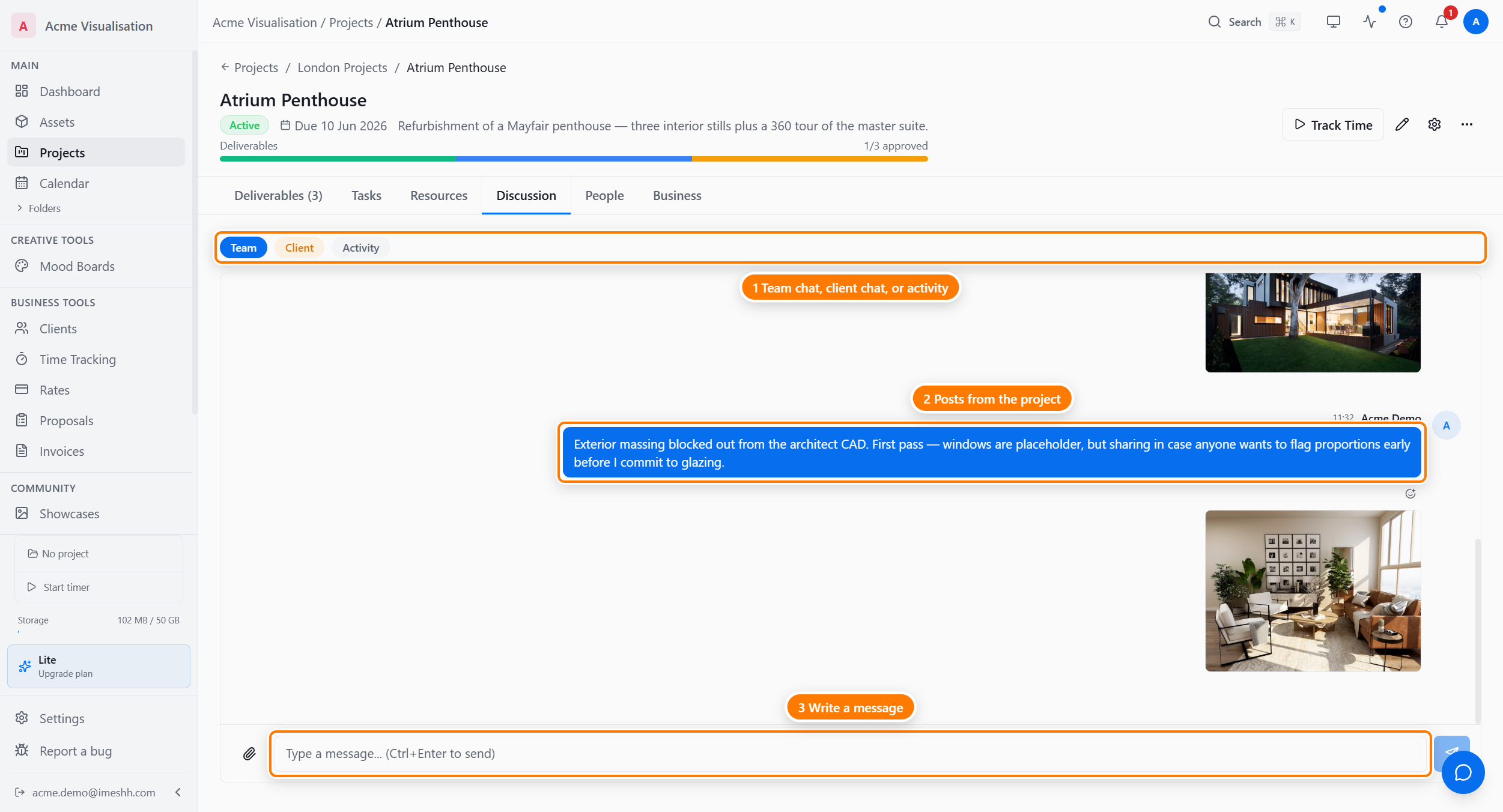1503x812 pixels.
Task: Click the chat panel vertical scrollbar
Action: point(1478,631)
